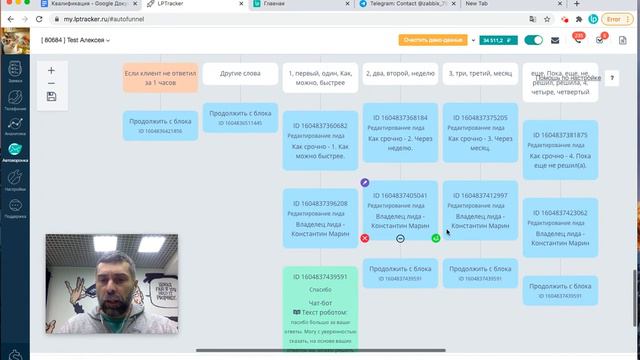Viewport: 640px width, 360px height.
Task: Open the translate page icon in address bar
Action: pyautogui.click(x=533, y=19)
